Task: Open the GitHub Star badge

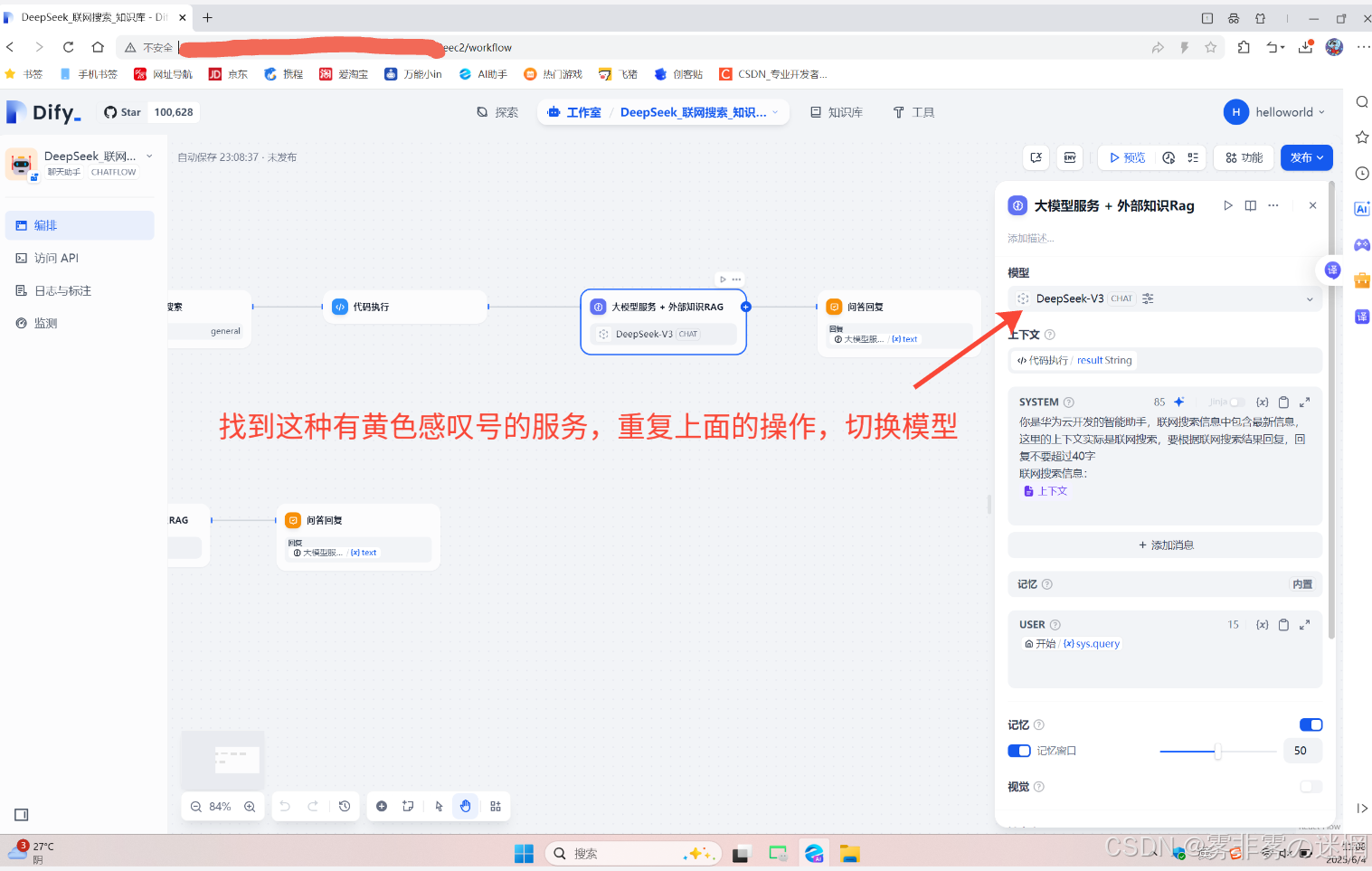Action: 149,112
